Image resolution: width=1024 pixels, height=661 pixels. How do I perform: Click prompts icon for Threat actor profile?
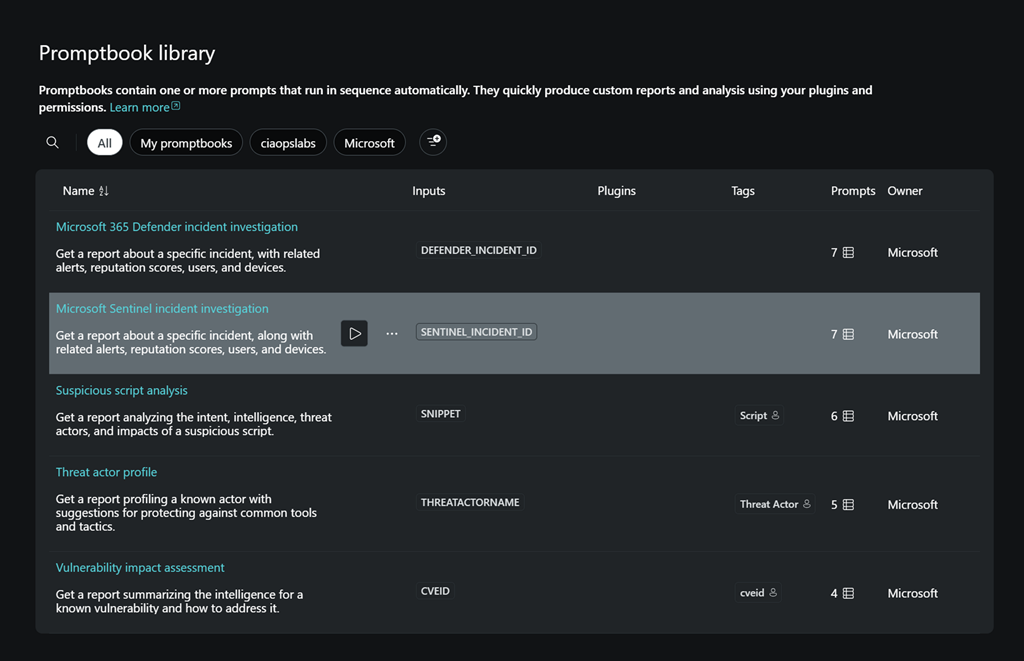[x=848, y=505]
